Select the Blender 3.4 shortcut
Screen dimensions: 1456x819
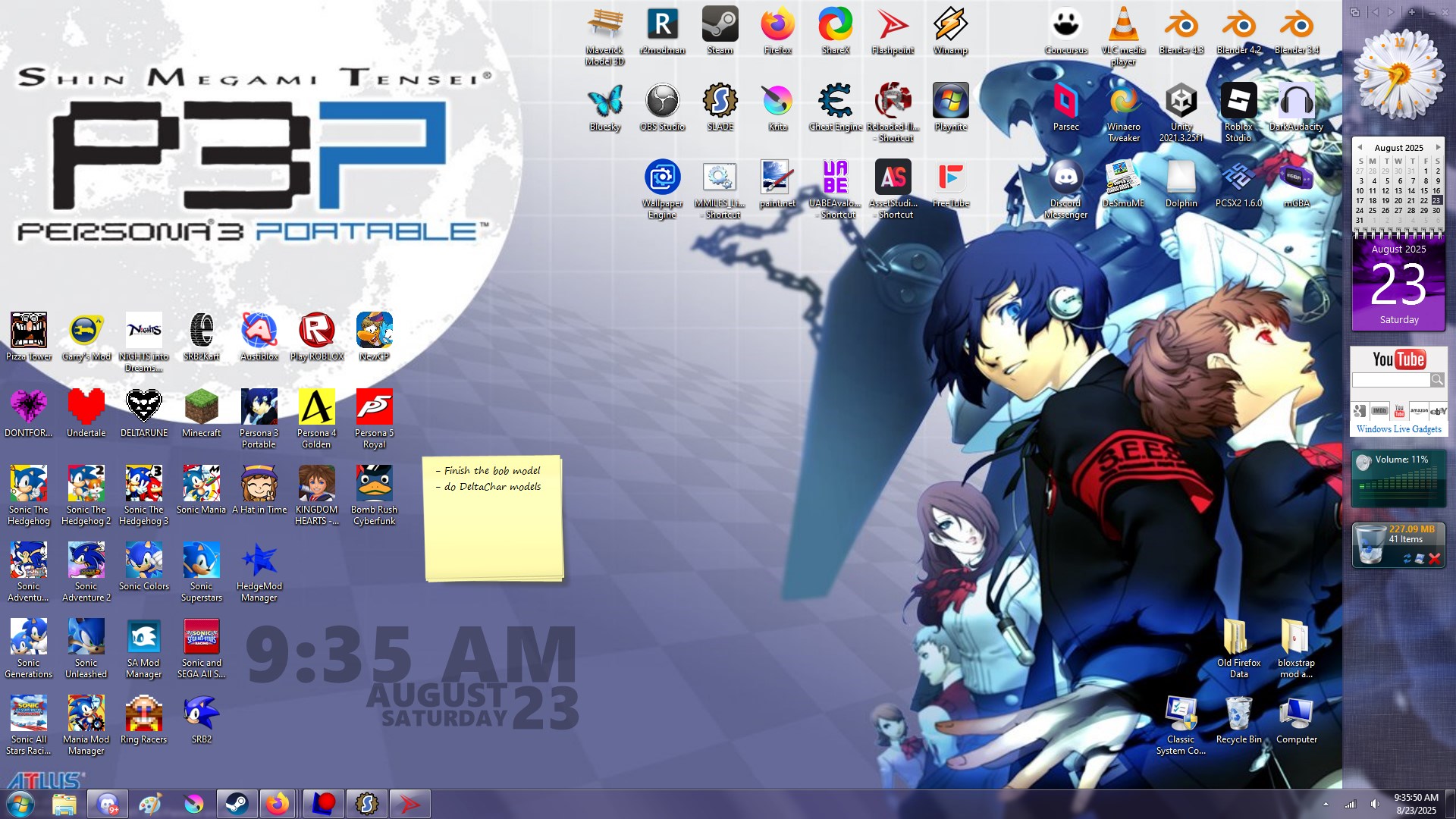click(x=1296, y=31)
